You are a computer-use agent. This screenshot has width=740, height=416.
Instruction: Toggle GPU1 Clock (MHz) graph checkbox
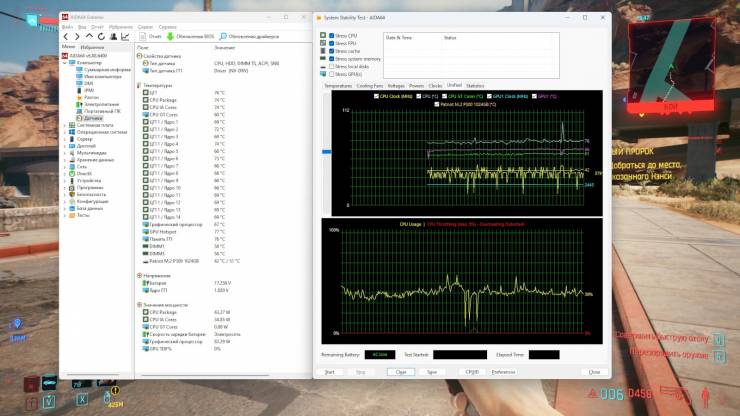click(x=489, y=96)
